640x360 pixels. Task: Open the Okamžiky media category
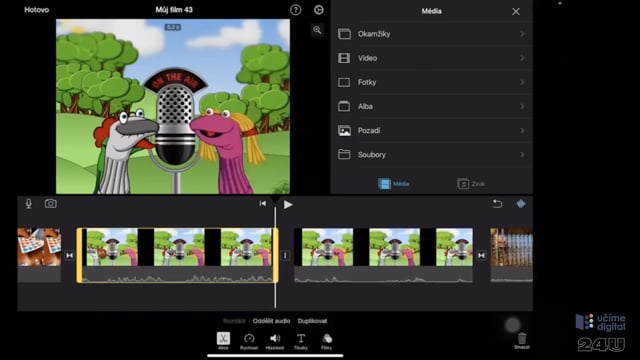[x=431, y=34]
